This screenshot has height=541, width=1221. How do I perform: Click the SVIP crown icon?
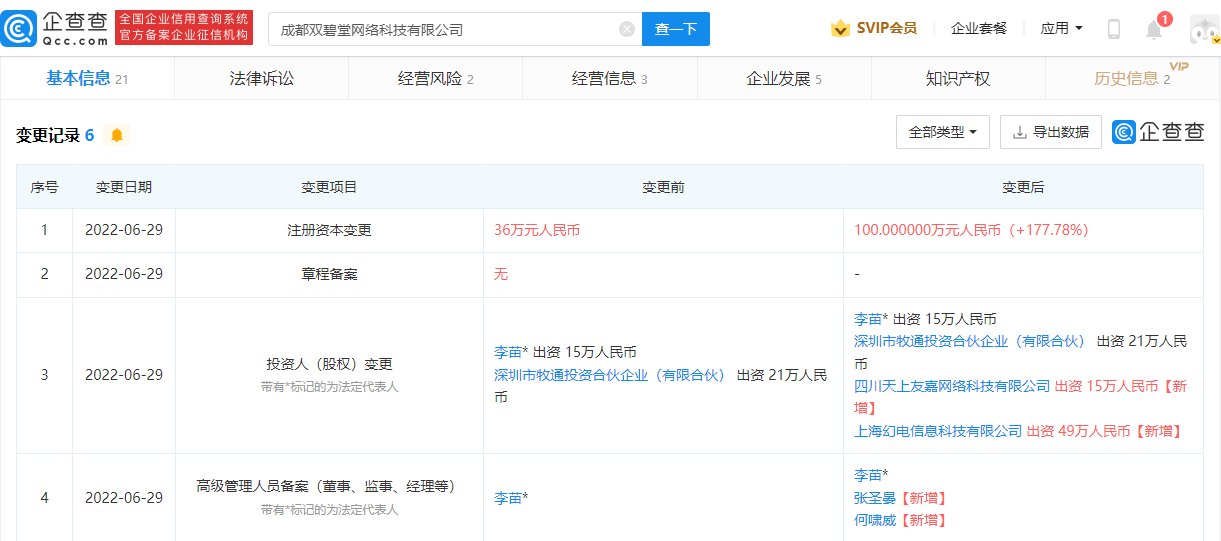click(x=841, y=28)
